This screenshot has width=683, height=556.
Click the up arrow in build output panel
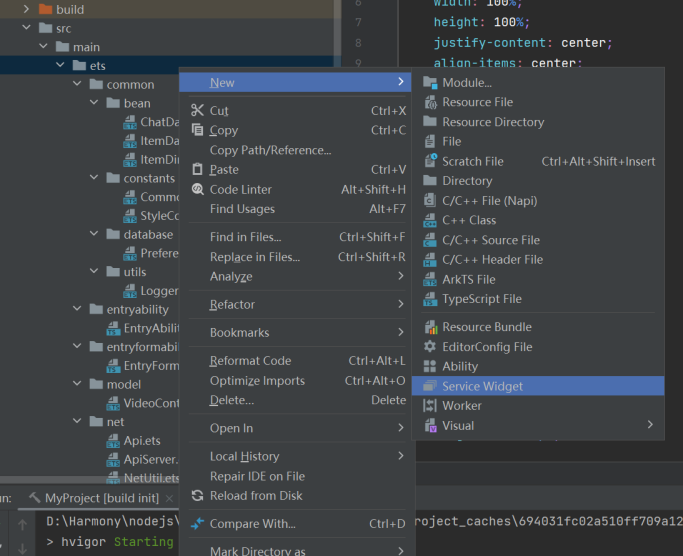(x=23, y=525)
